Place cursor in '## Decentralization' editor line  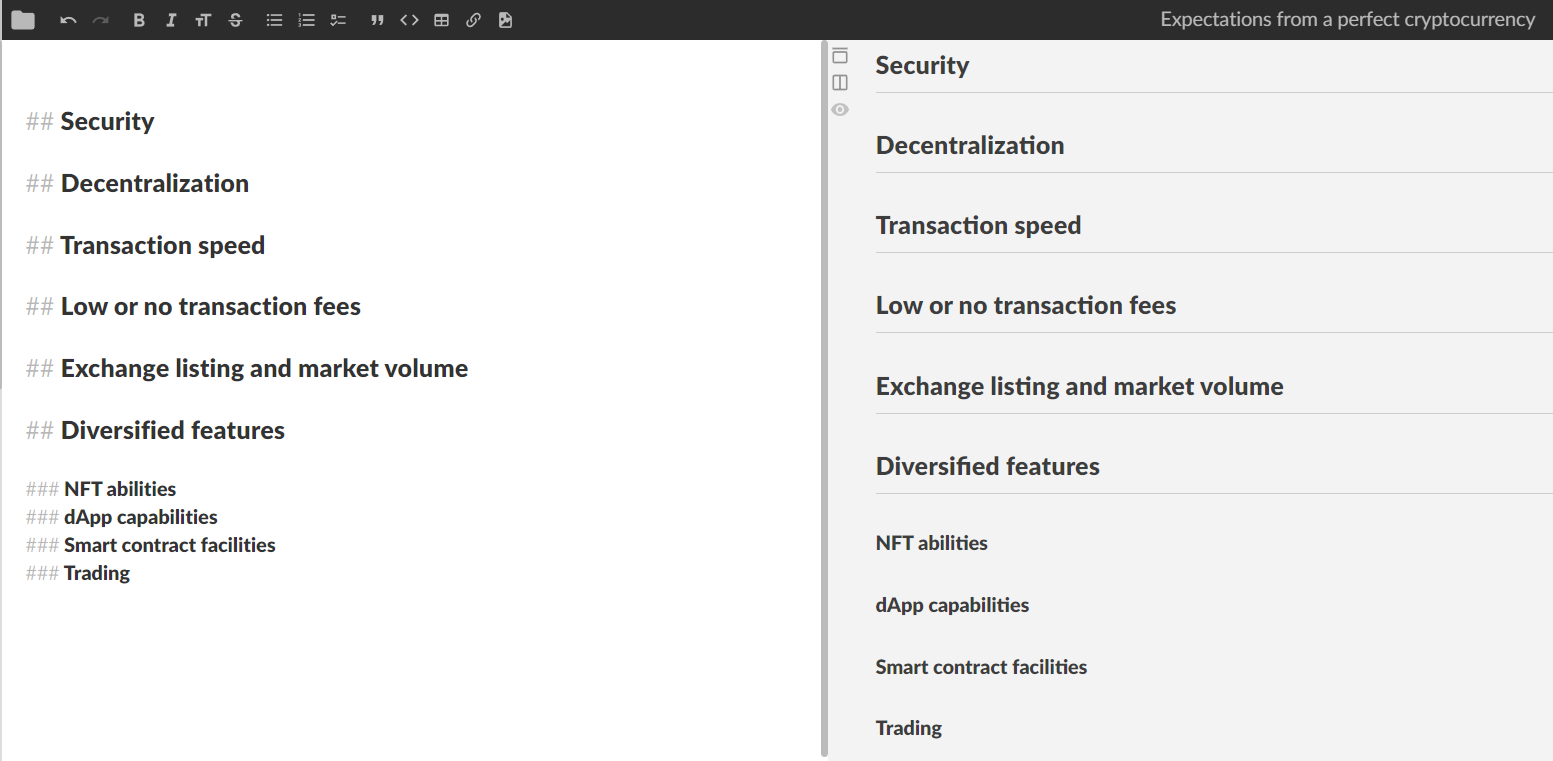(x=137, y=183)
